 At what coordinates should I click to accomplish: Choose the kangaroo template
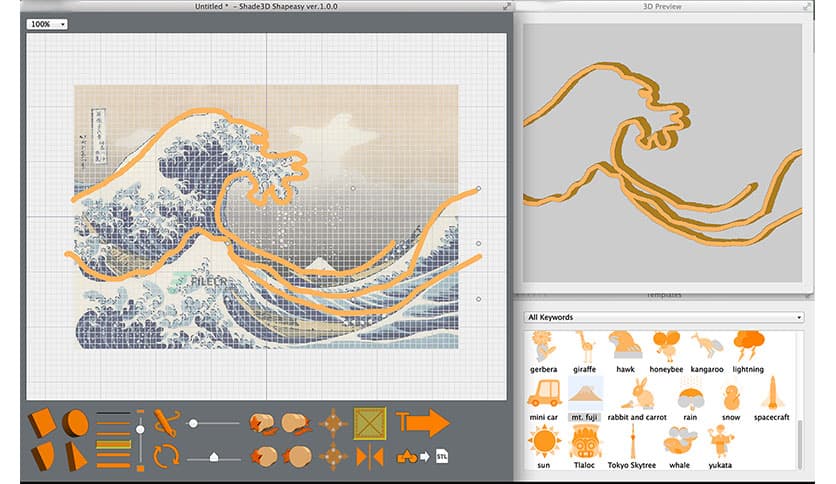click(x=707, y=352)
